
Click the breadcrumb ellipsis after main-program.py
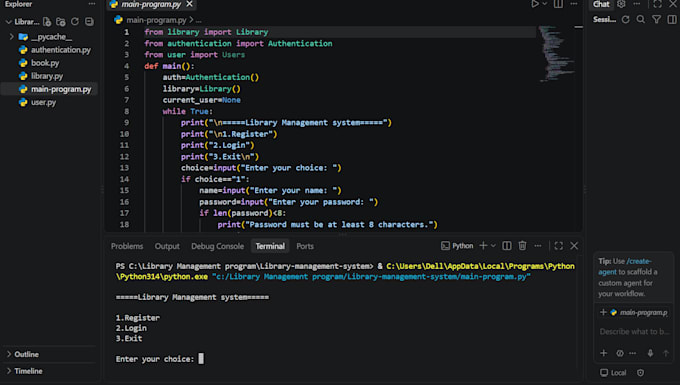198,20
